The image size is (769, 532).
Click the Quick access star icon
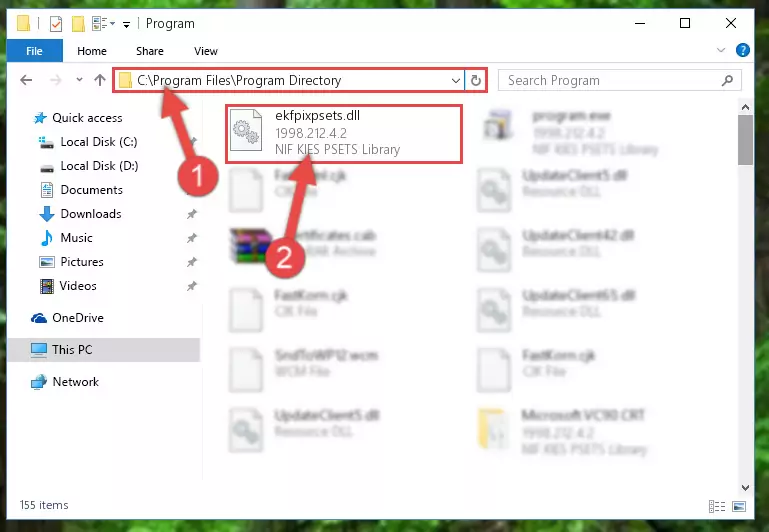coord(40,118)
